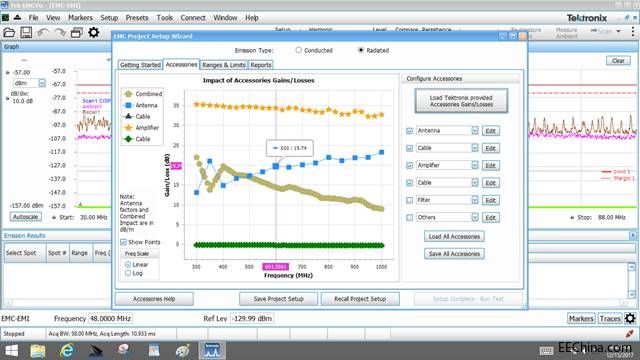This screenshot has width=640, height=360.
Task: Click the dark bird-shaped taskbar icon
Action: pyautogui.click(x=96, y=351)
